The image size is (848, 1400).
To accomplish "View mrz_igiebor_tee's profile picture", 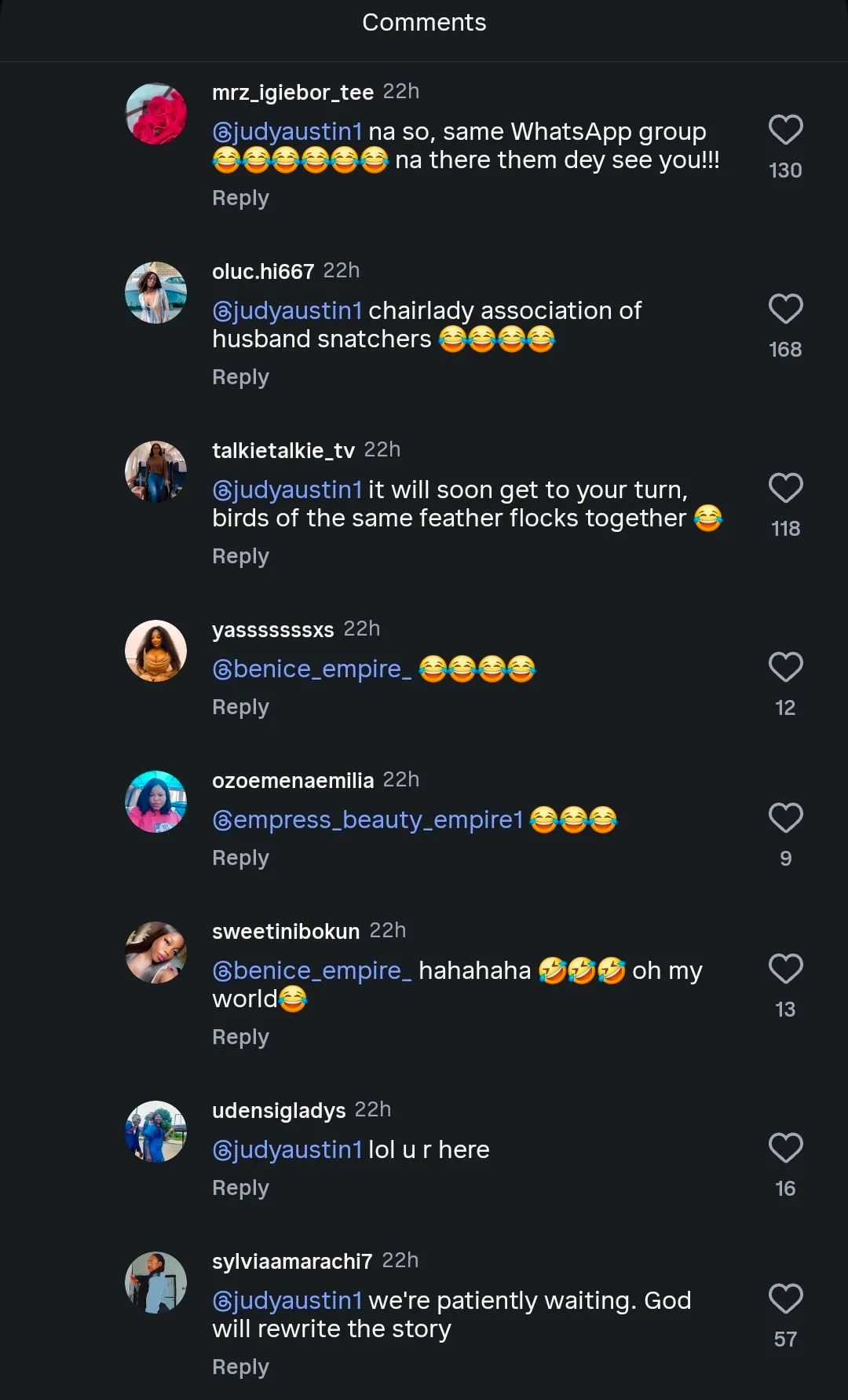I will coord(156,114).
